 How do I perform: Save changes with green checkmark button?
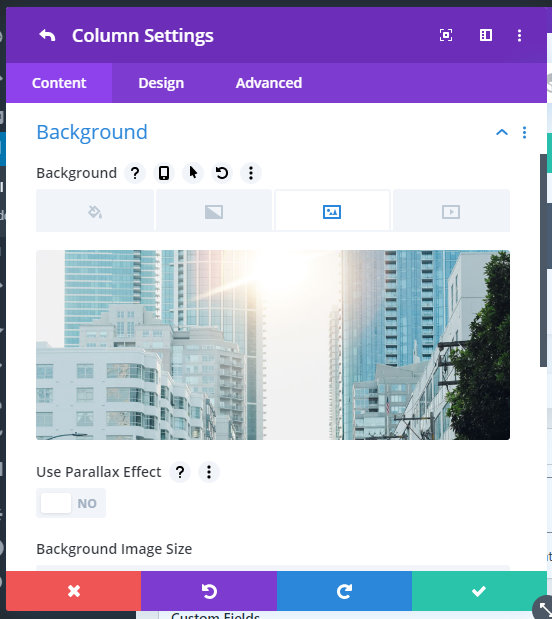coord(479,591)
